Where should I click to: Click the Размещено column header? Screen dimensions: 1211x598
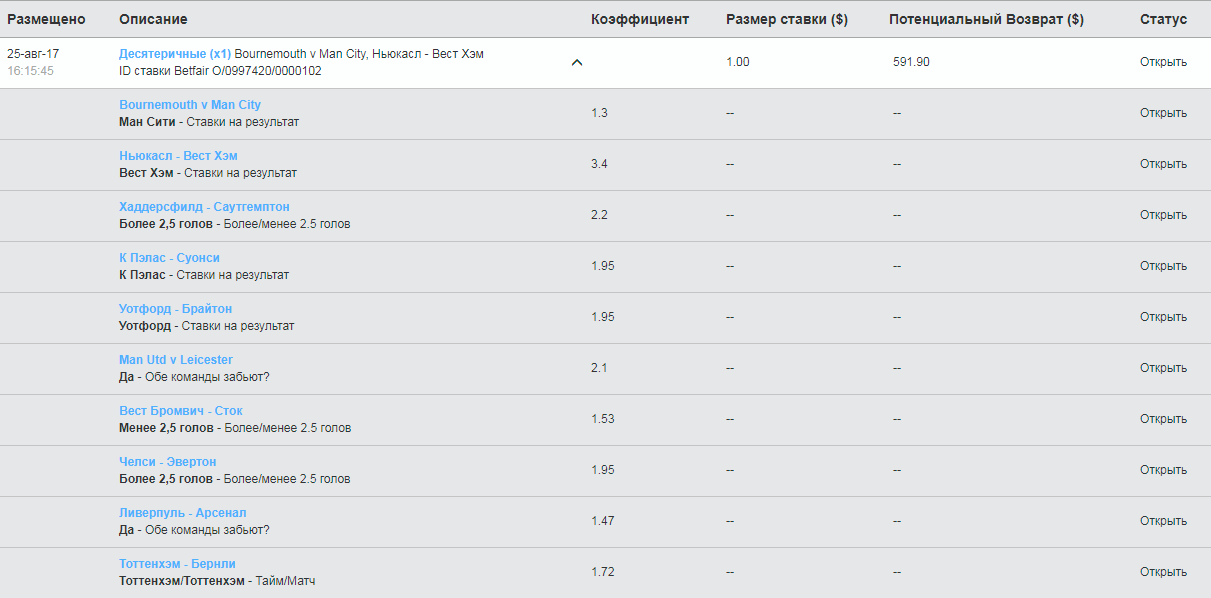(x=46, y=19)
